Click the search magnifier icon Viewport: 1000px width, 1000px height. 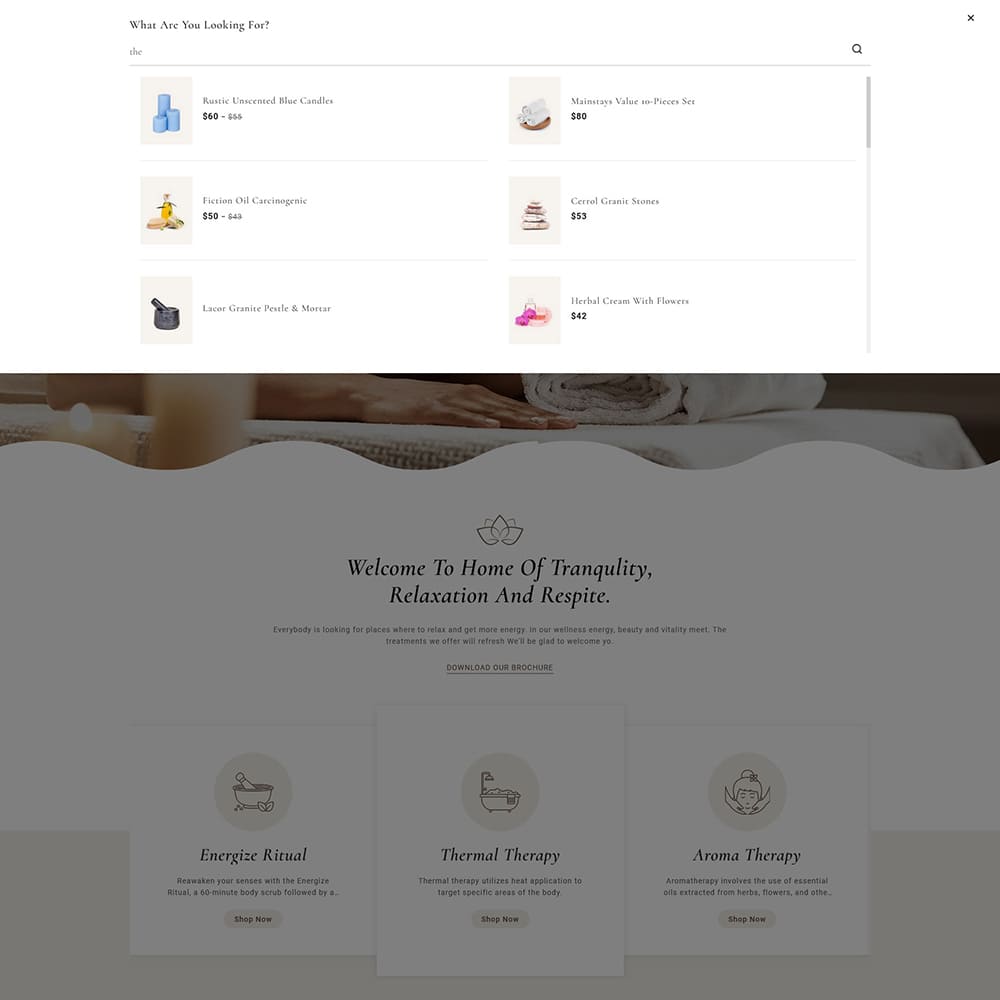[x=857, y=49]
